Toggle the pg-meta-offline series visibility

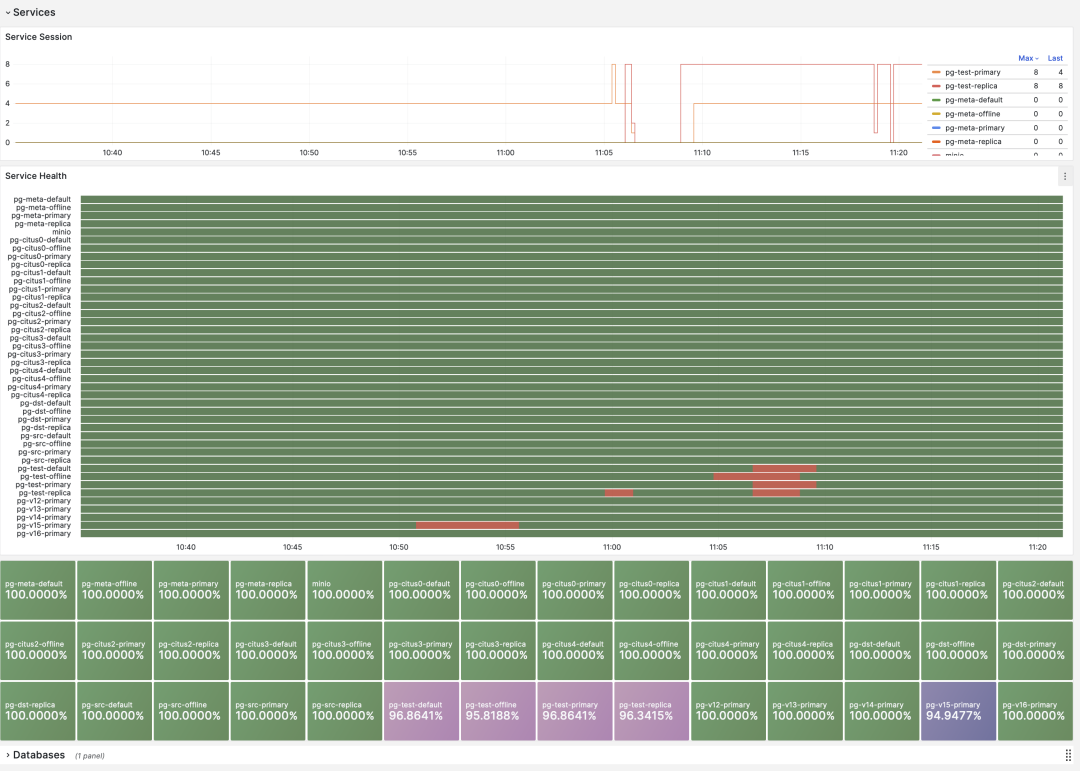point(972,114)
